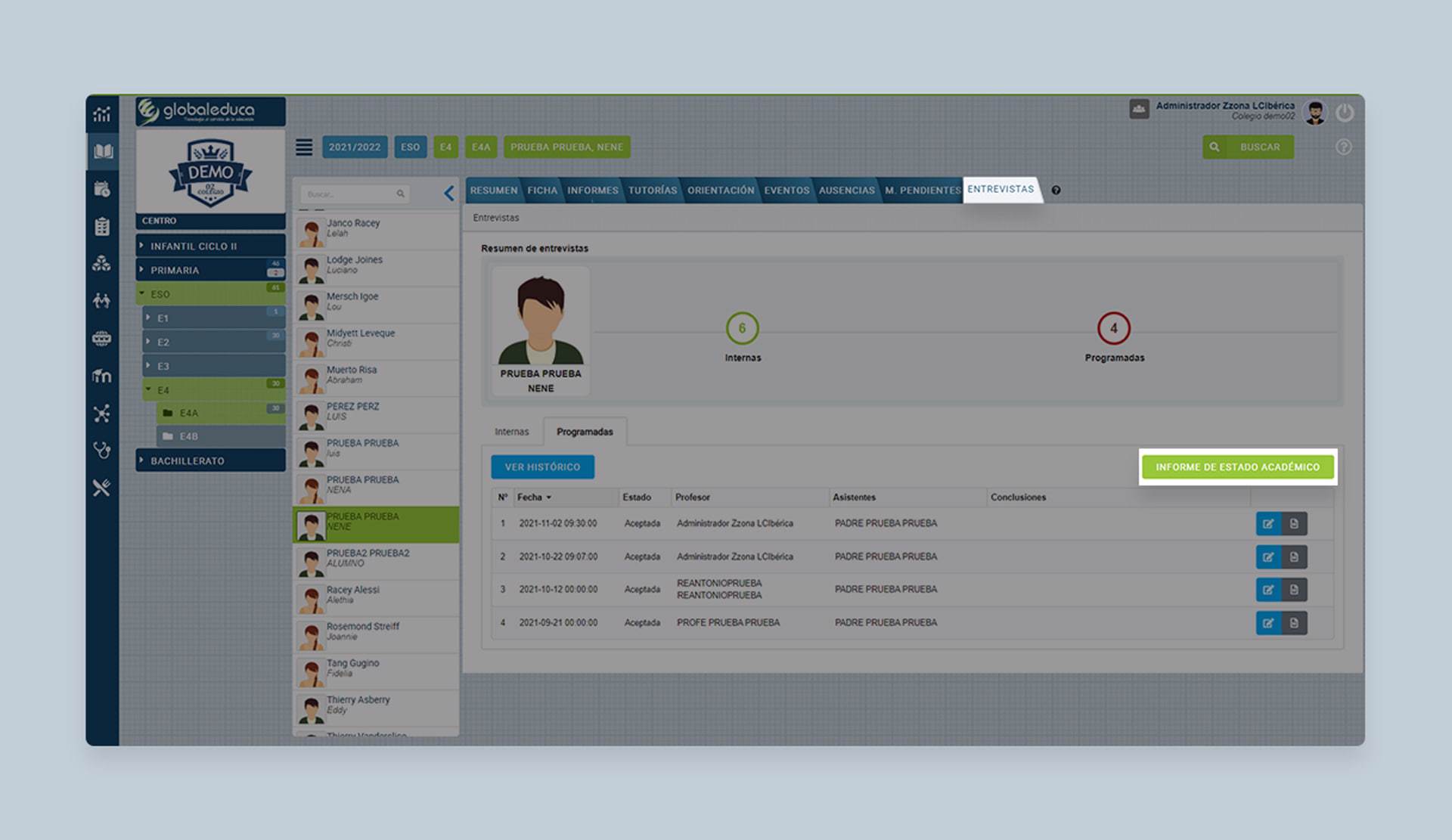1452x840 pixels.
Task: Open the open-book academic sidebar icon
Action: tap(102, 151)
